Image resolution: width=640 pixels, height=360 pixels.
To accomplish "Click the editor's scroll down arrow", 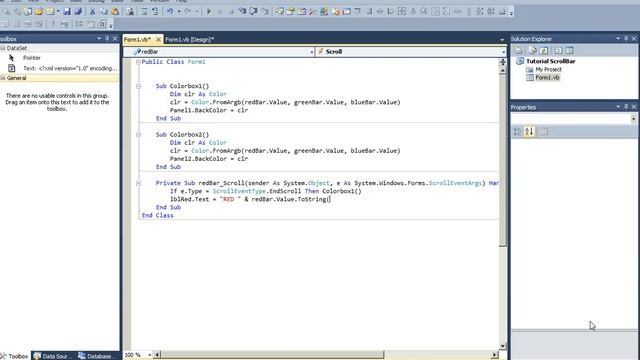I will click(x=503, y=346).
